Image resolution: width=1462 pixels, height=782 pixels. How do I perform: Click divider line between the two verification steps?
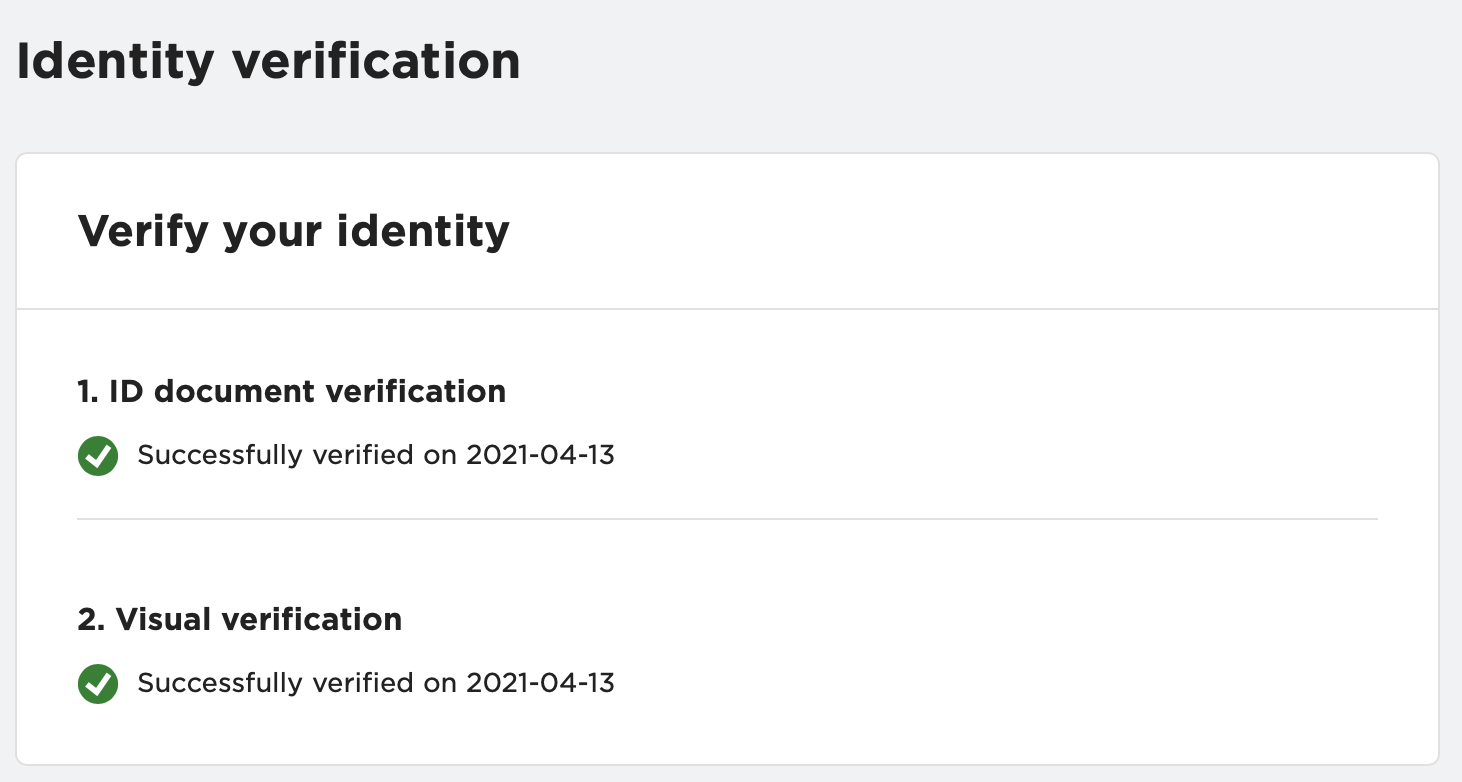(727, 519)
